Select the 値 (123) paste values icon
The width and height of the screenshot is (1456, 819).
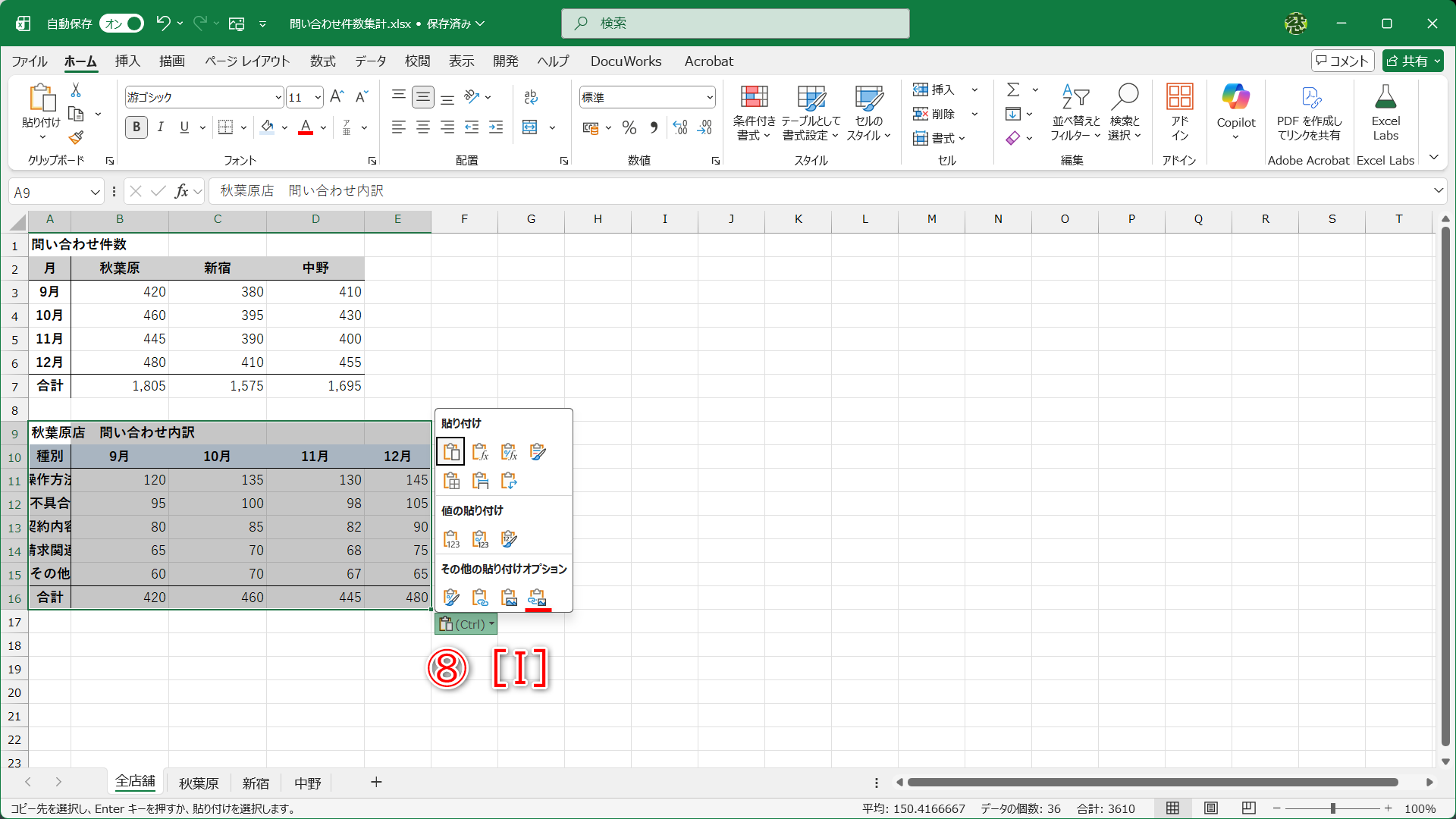[450, 538]
